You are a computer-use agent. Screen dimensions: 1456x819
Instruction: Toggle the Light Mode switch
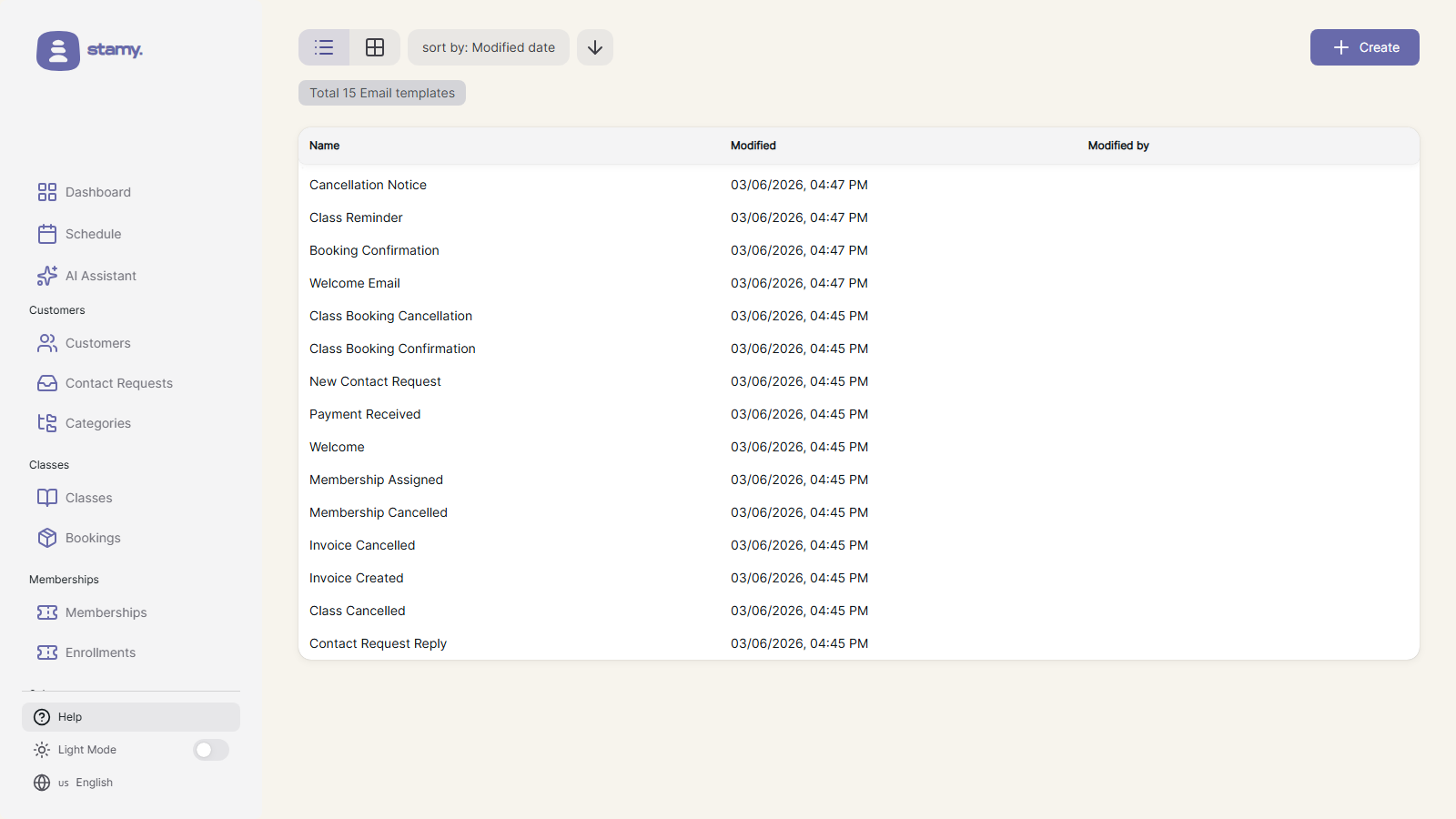pyautogui.click(x=211, y=750)
